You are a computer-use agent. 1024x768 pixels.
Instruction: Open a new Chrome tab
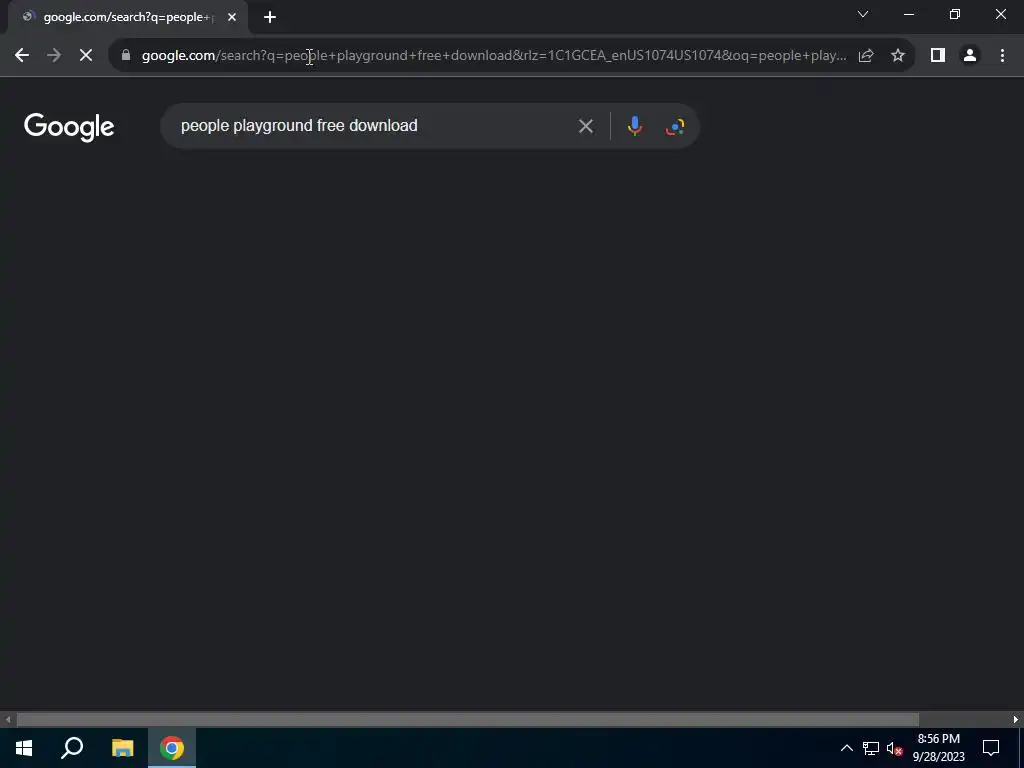270,17
